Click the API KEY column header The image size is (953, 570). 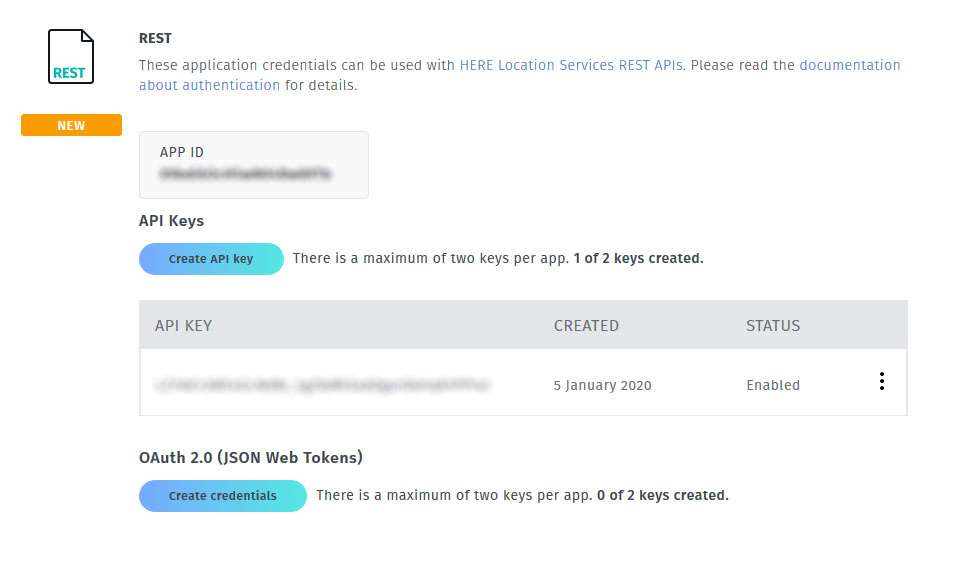pyautogui.click(x=184, y=325)
